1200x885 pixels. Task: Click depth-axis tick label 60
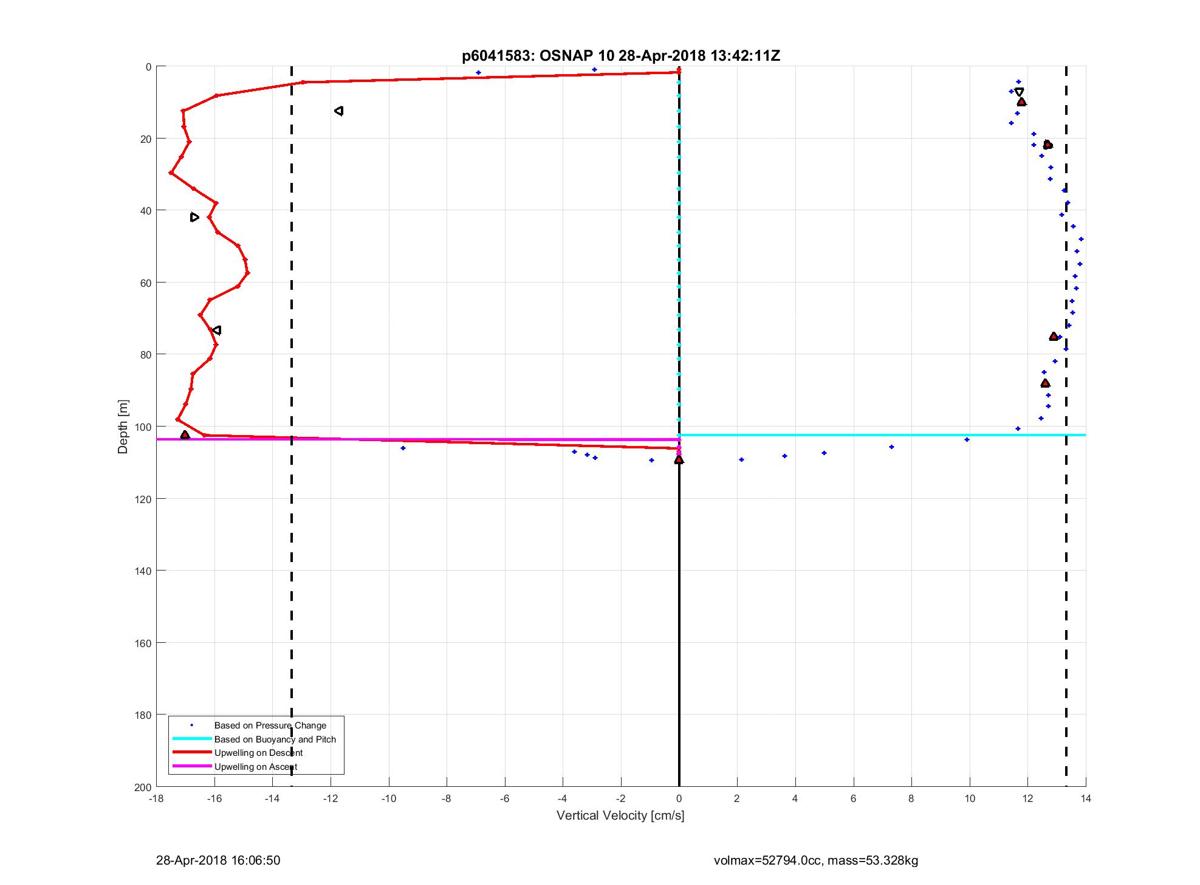pyautogui.click(x=145, y=283)
